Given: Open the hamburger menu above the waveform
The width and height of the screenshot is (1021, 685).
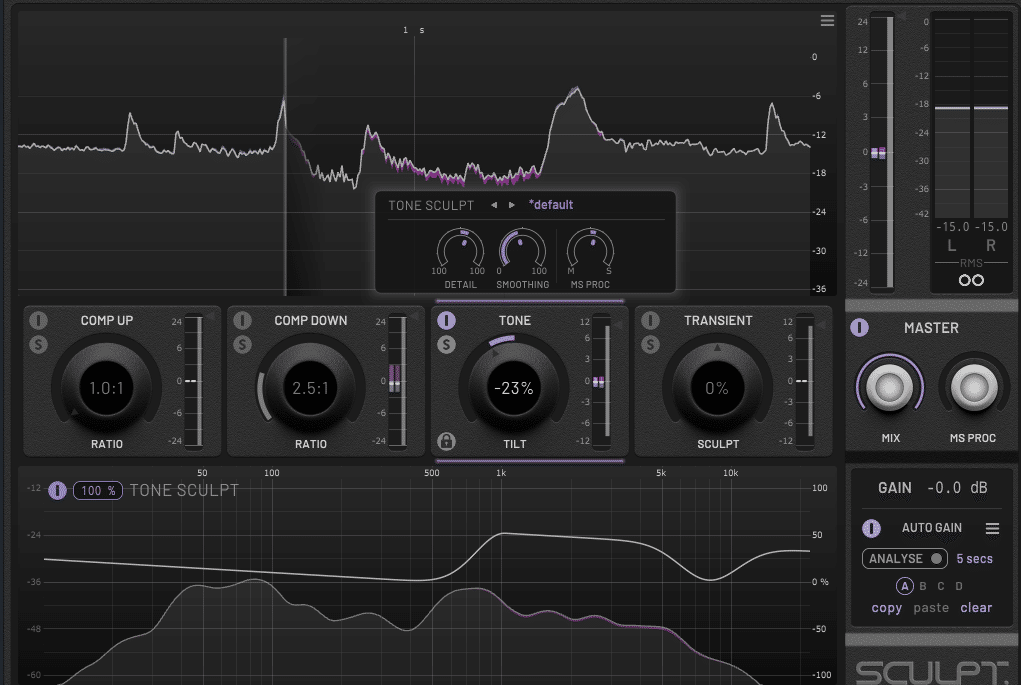Looking at the screenshot, I should point(827,21).
